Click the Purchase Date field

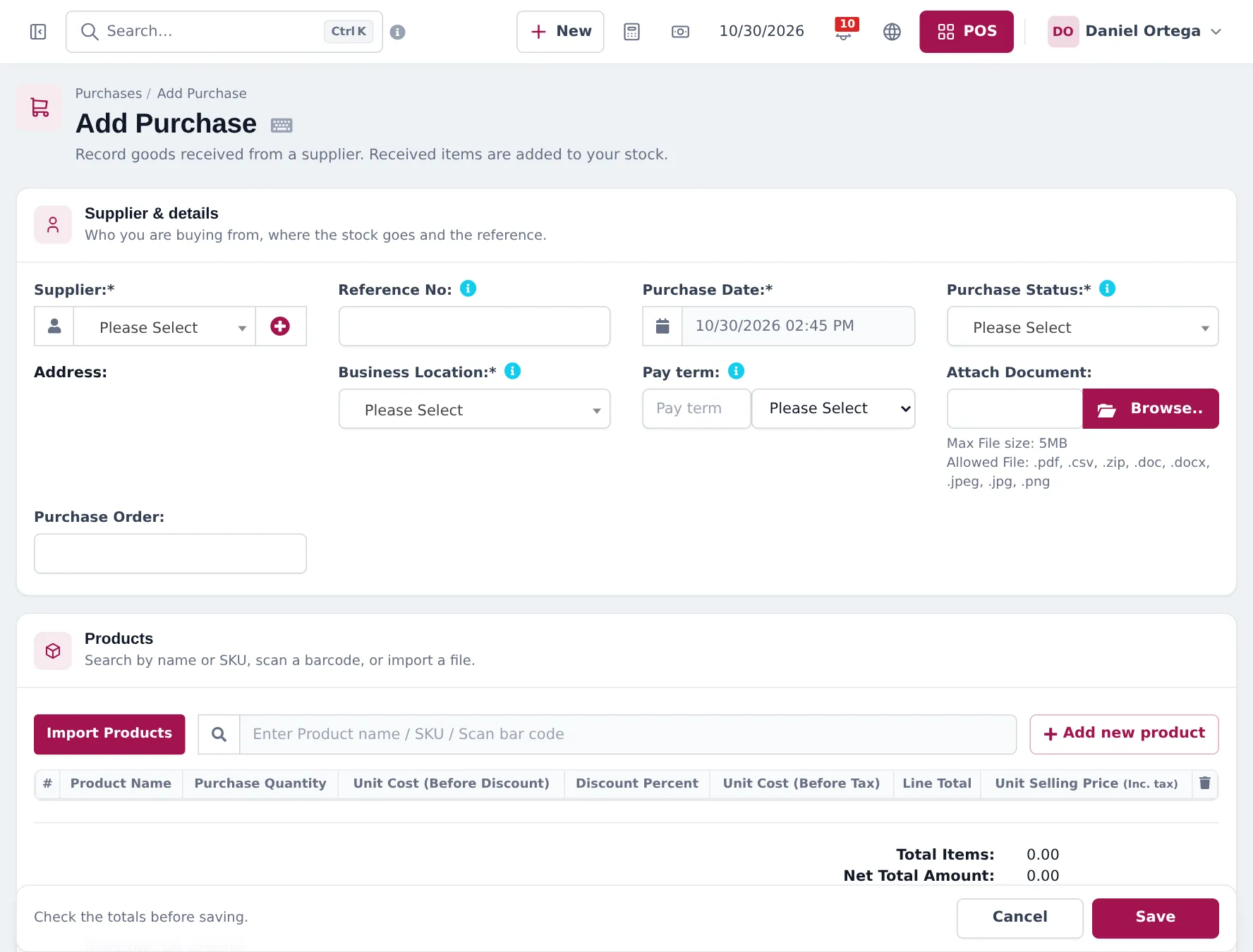coord(798,326)
